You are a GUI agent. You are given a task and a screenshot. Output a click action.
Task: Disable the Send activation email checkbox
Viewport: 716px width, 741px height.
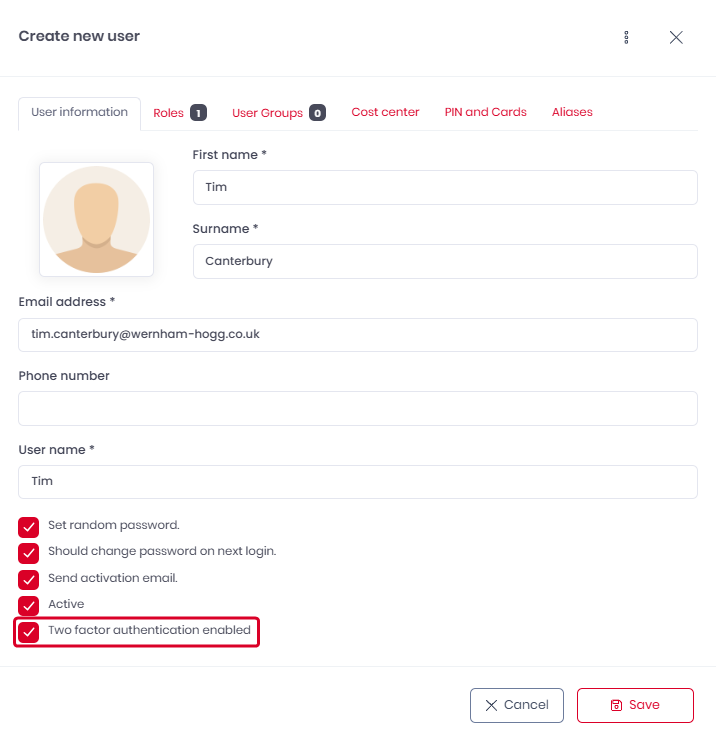29,580
